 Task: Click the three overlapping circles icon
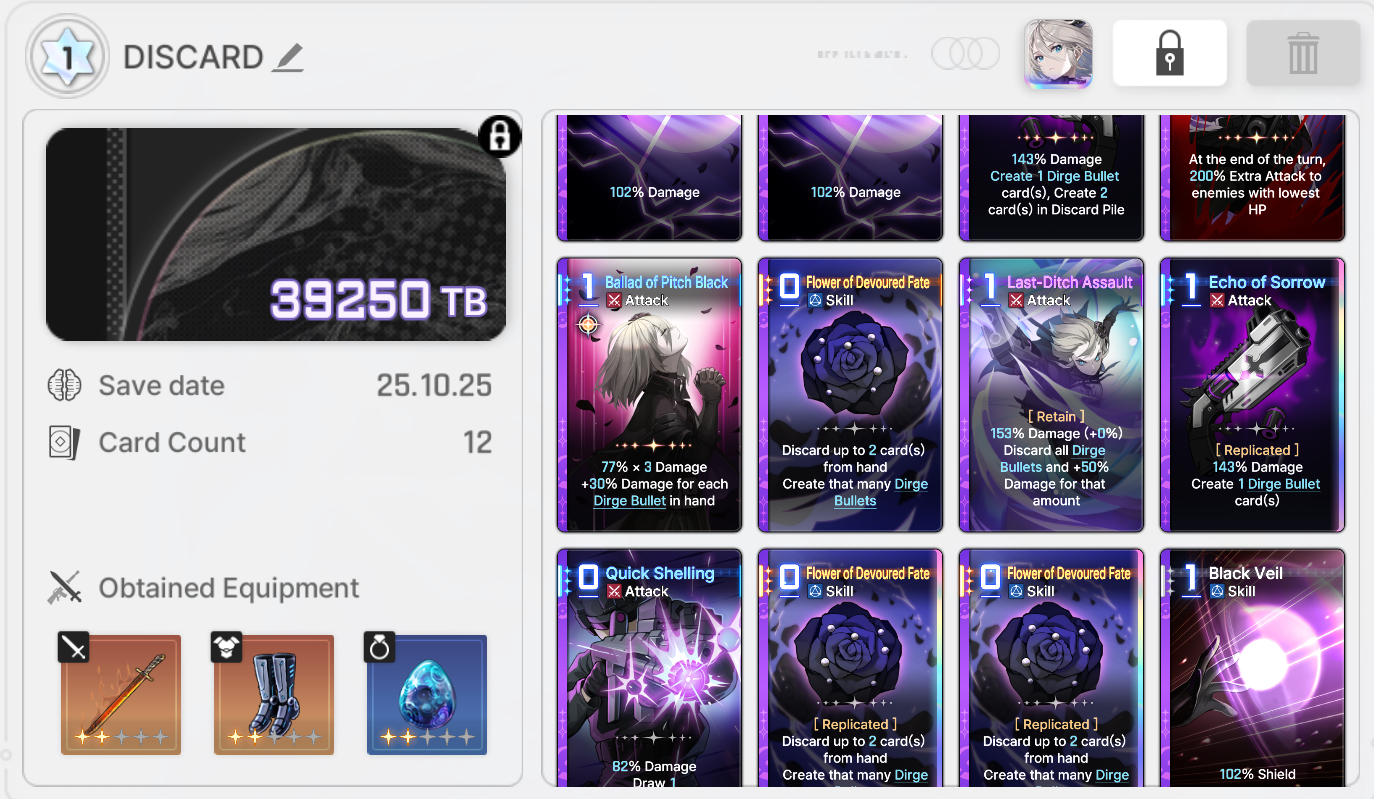click(965, 54)
